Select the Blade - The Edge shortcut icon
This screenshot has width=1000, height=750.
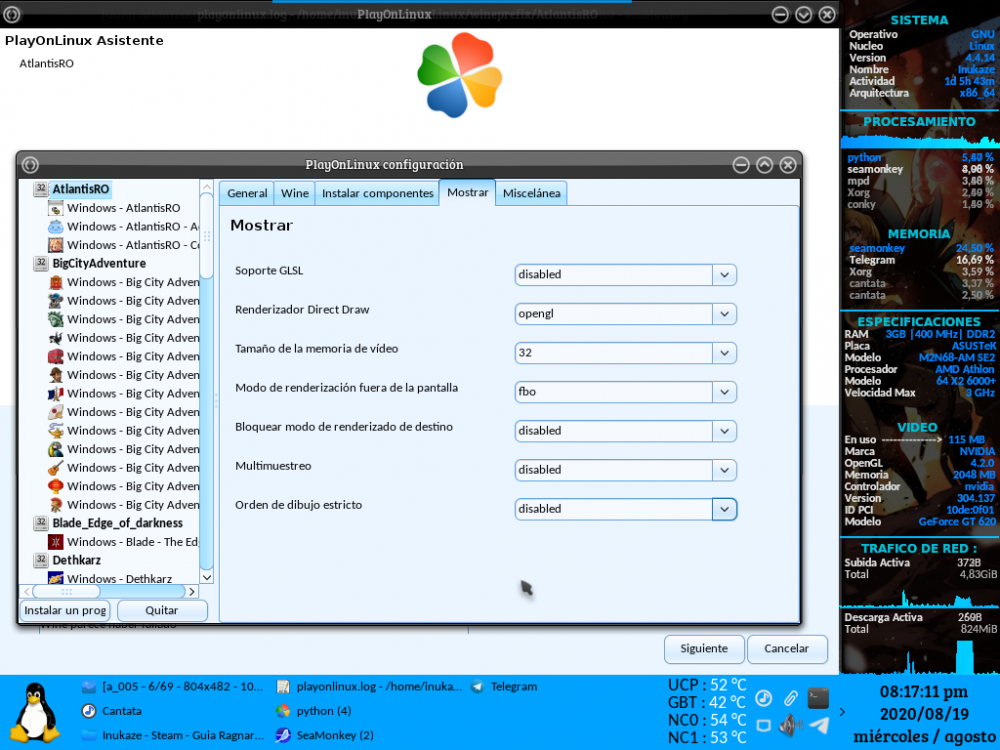(57, 542)
